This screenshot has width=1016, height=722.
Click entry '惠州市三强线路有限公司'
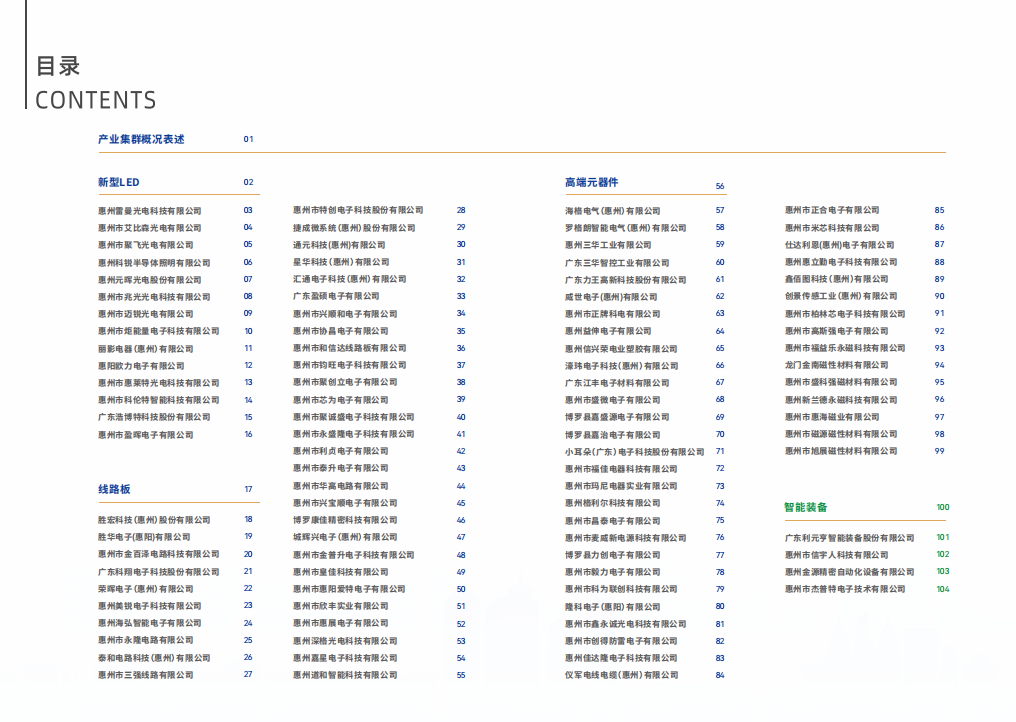coord(146,675)
